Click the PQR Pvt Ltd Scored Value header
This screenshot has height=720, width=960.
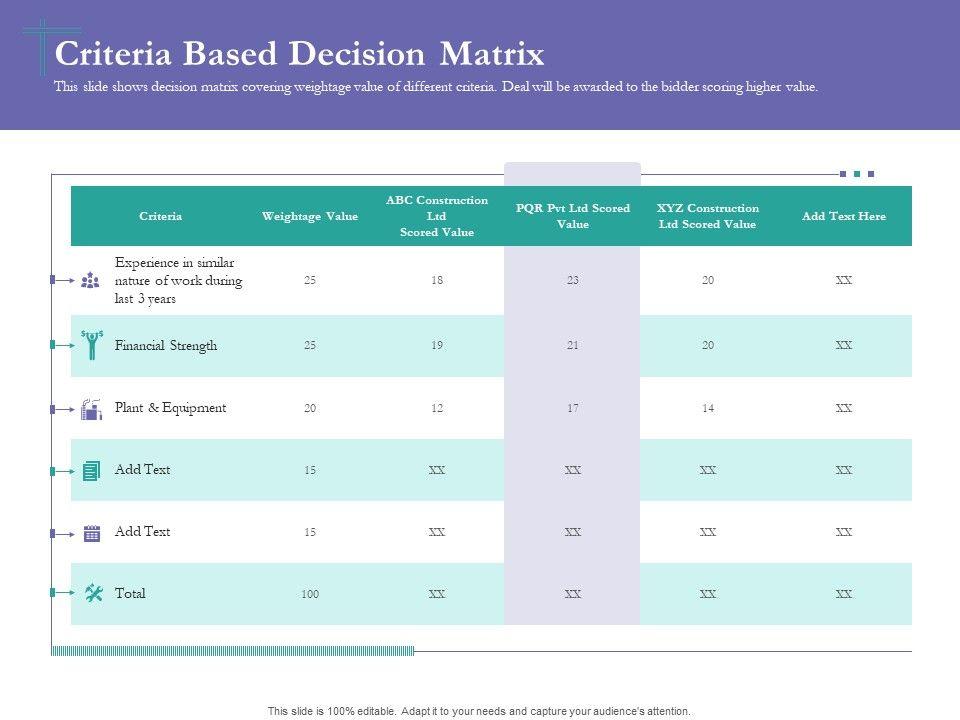(573, 216)
